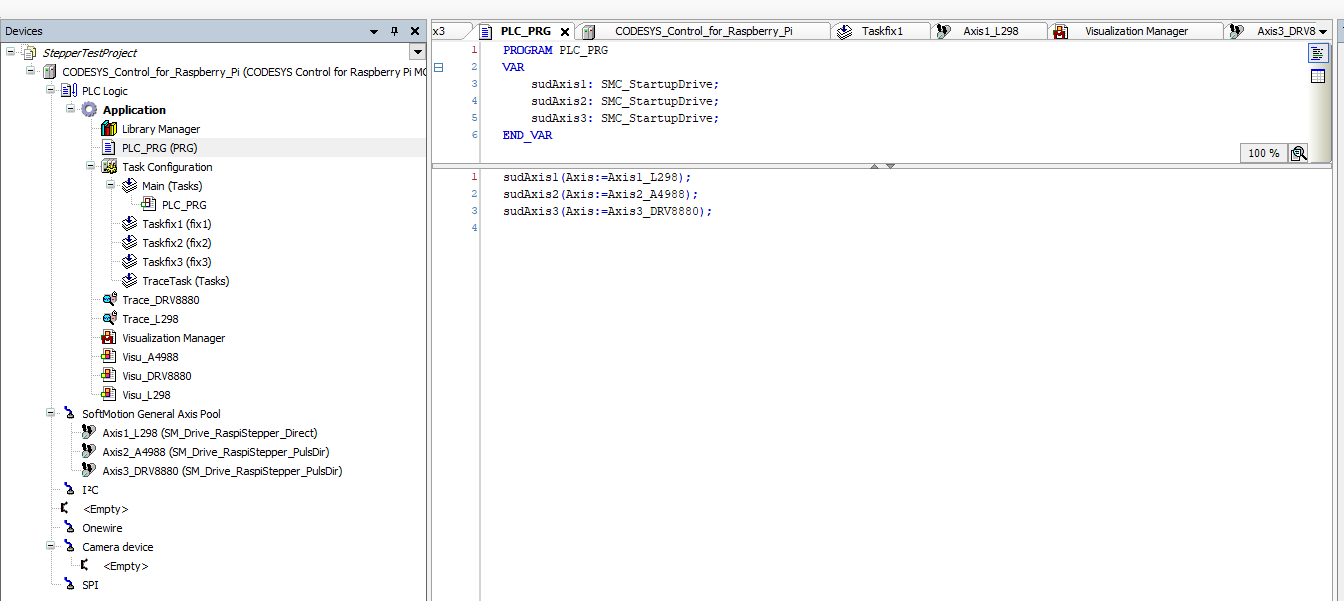Click the Visu_L298 visualization icon
This screenshot has height=601, width=1344.
tap(109, 395)
